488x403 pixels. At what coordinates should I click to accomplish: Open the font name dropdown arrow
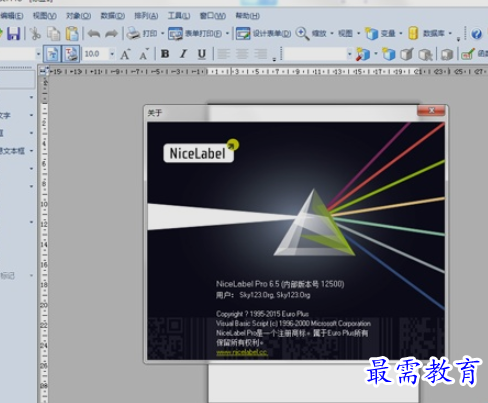38,54
